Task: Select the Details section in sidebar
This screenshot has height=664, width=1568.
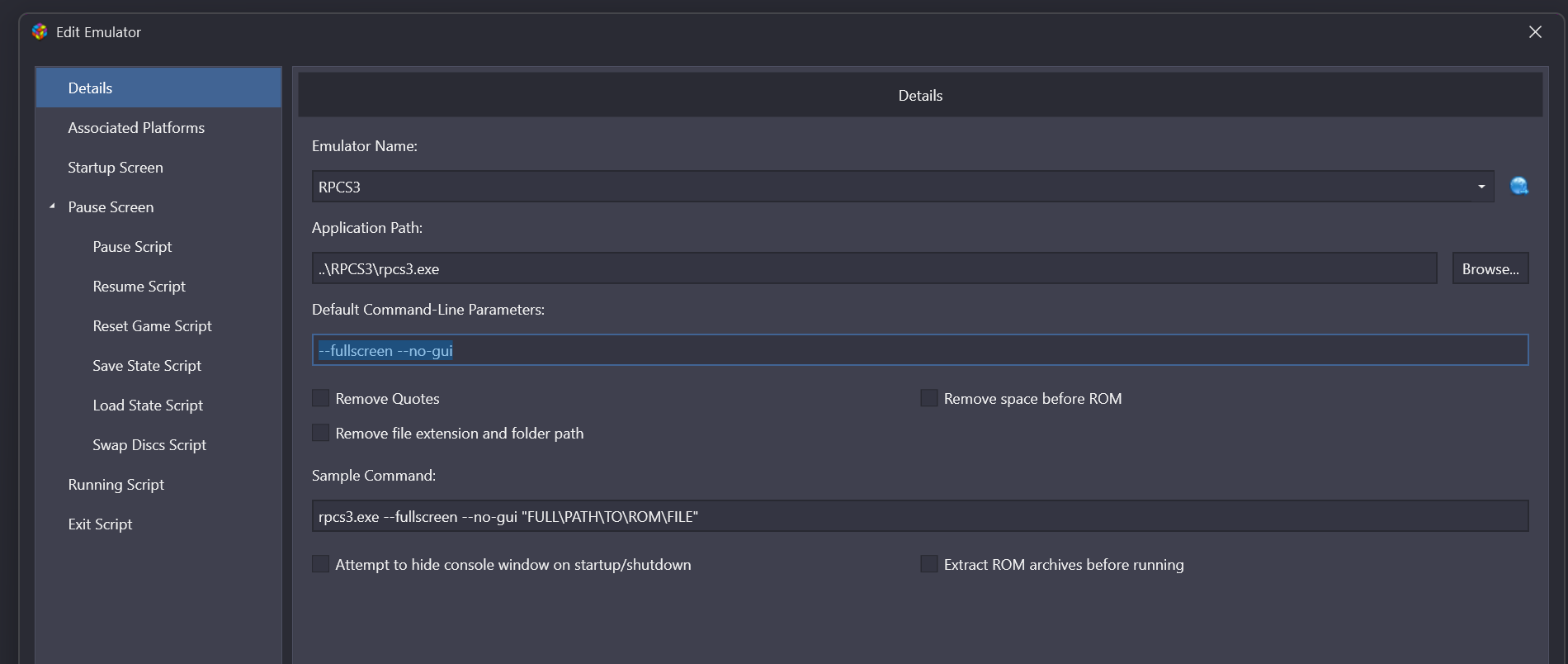Action: (x=158, y=88)
